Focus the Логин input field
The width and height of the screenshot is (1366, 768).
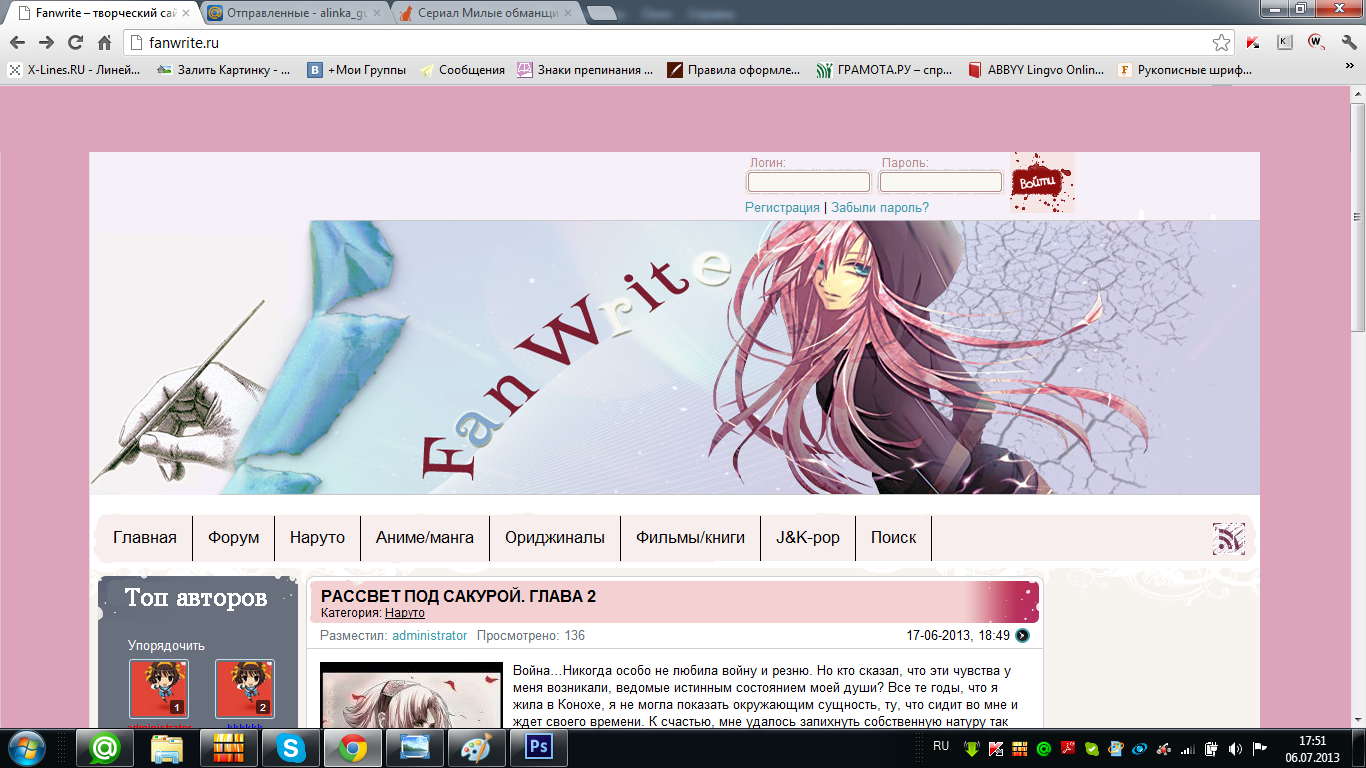(x=809, y=182)
